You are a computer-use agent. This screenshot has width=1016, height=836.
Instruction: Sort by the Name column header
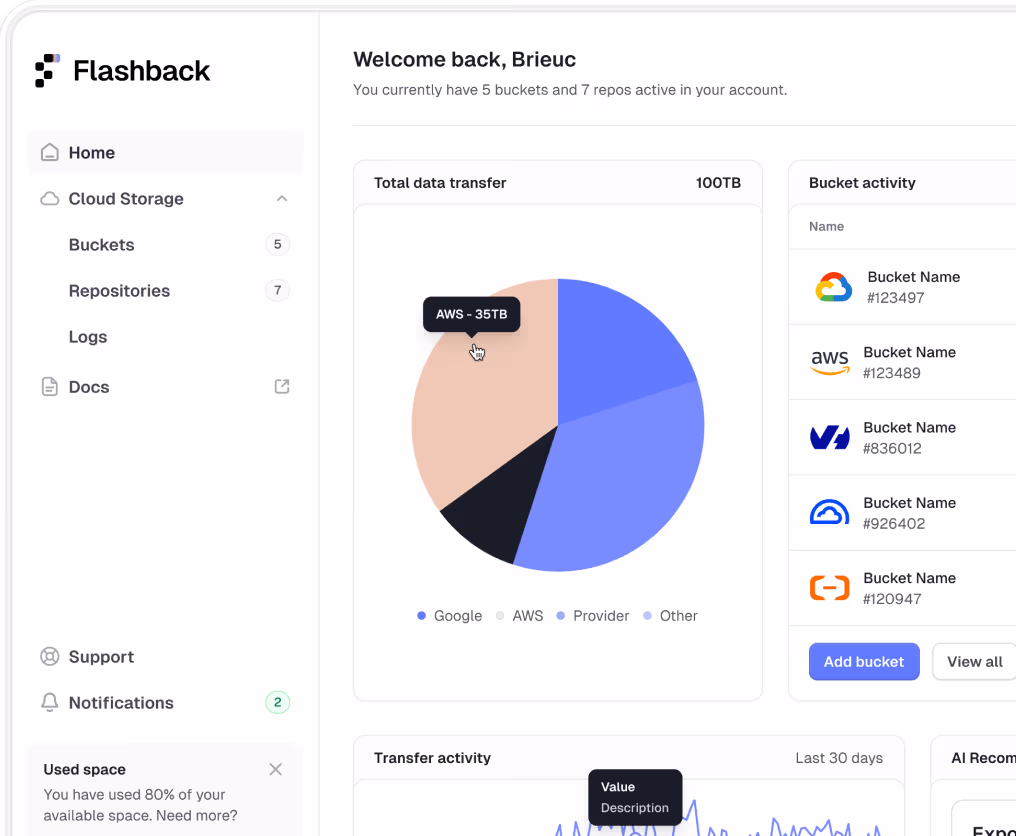(826, 226)
